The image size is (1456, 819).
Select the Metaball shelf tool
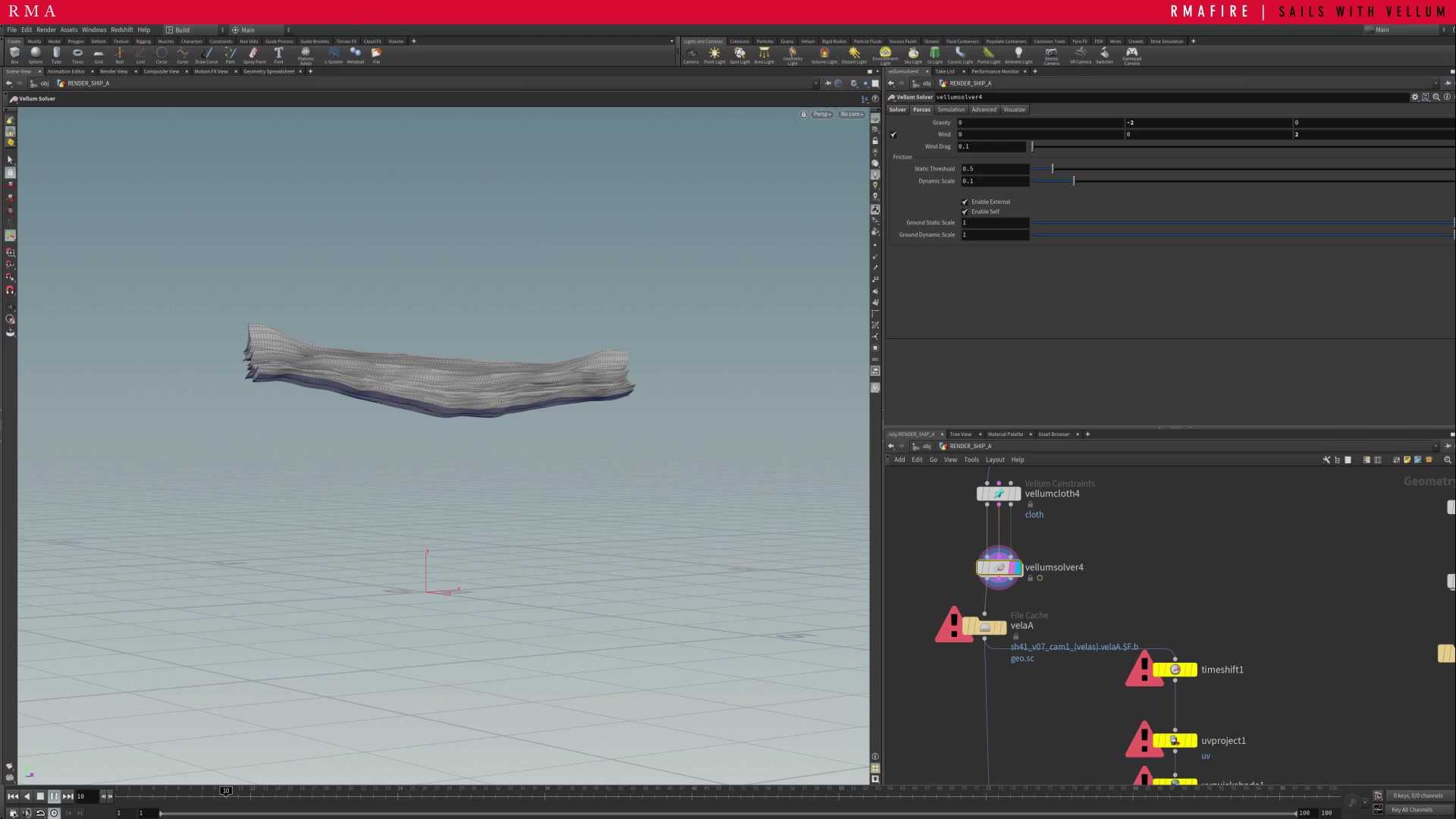pos(356,55)
